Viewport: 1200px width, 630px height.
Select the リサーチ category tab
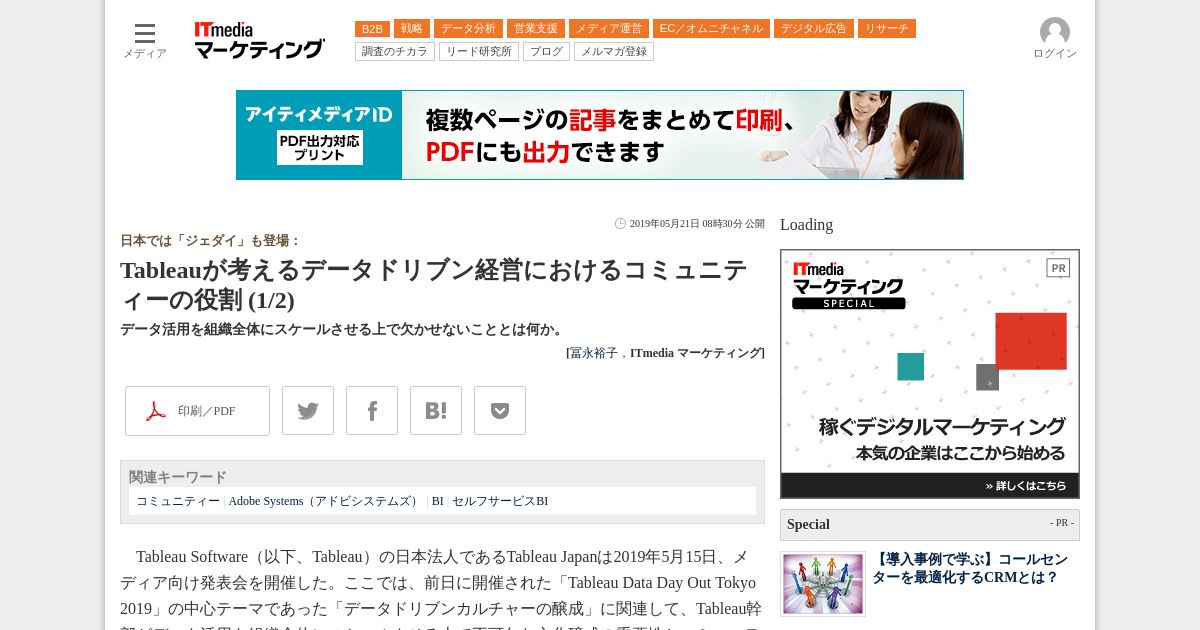[x=887, y=29]
